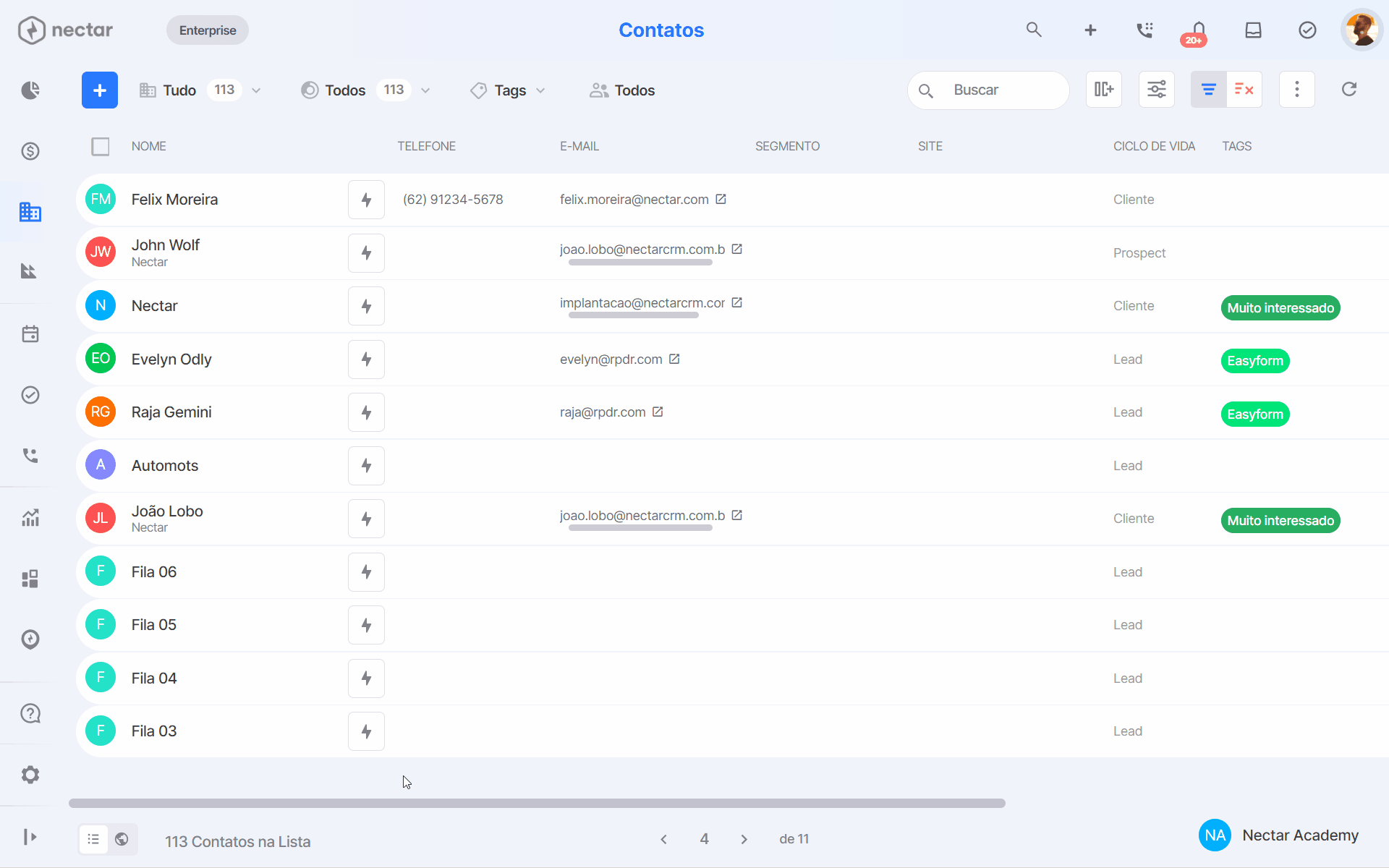Click the clear filters icon
Screen dimensions: 1389x868
click(1244, 90)
